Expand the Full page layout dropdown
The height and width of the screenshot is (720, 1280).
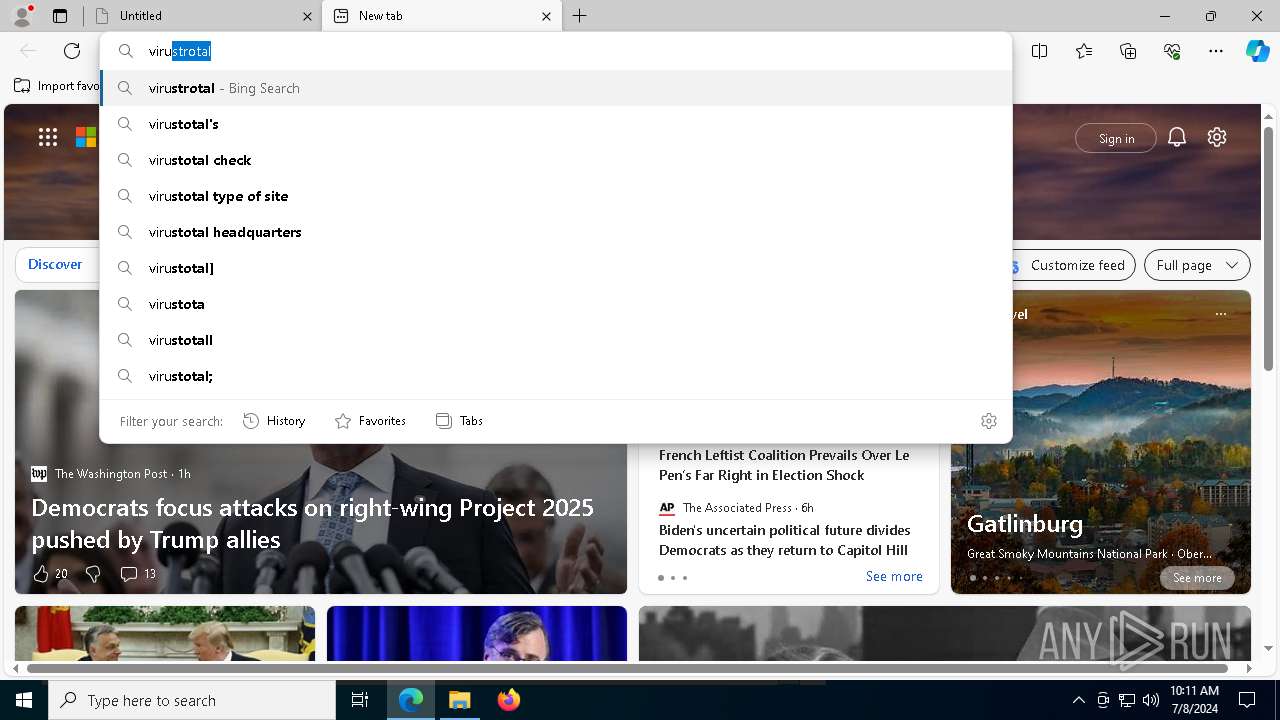tap(1197, 265)
